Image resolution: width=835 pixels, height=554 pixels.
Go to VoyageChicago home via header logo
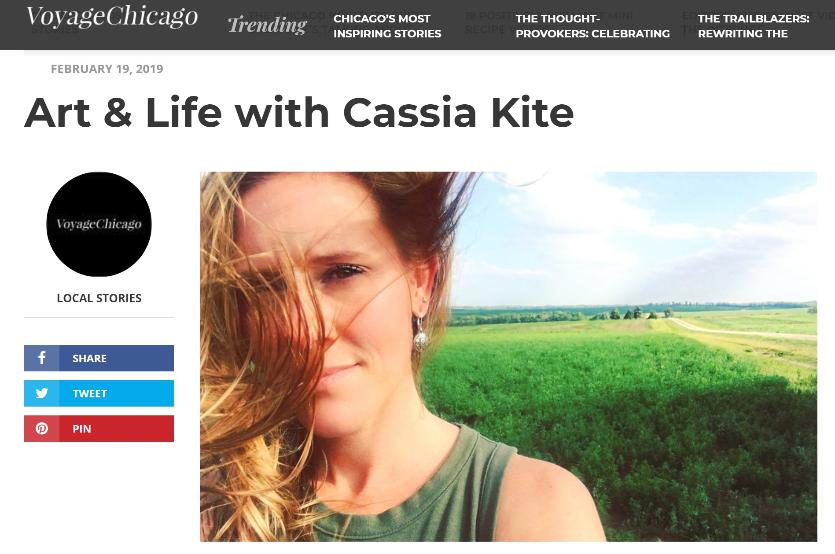tap(112, 18)
